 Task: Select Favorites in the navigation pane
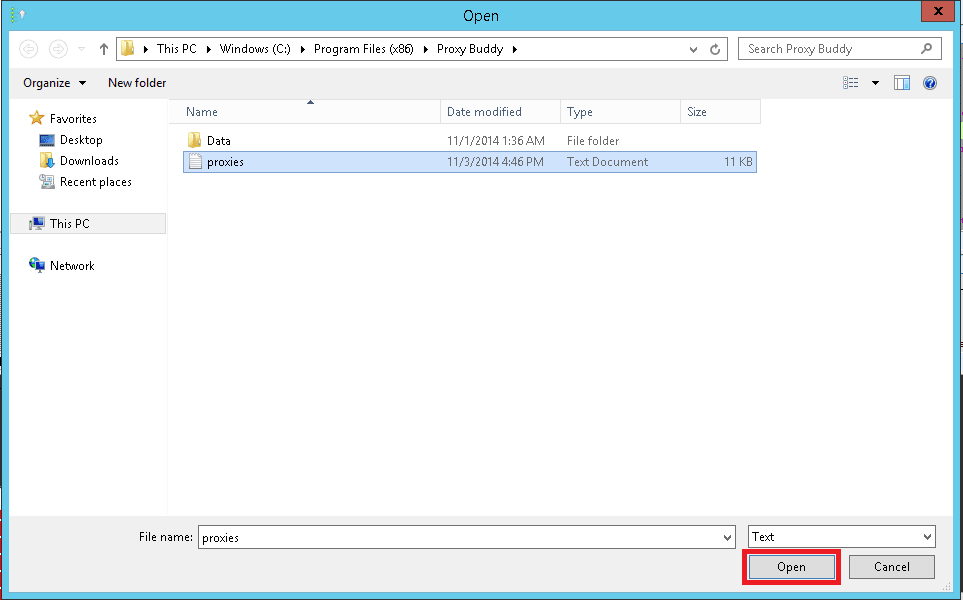pyautogui.click(x=73, y=119)
